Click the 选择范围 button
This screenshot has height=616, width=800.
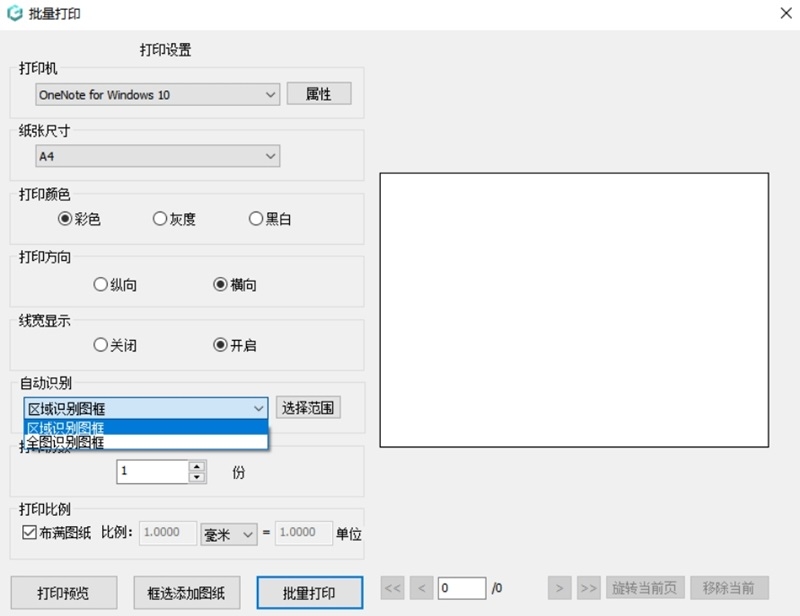308,408
